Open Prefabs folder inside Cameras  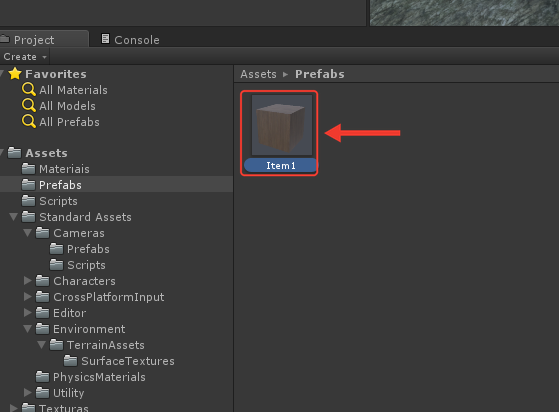point(88,249)
